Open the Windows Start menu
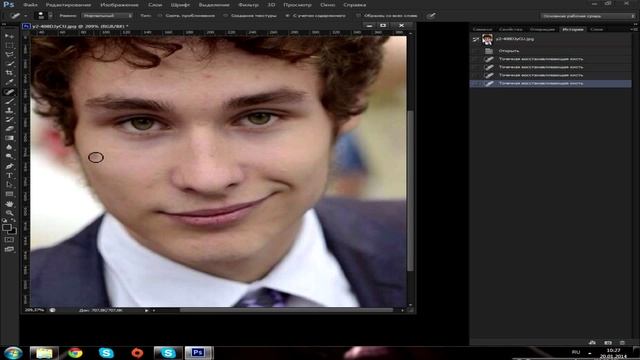 (x=13, y=353)
